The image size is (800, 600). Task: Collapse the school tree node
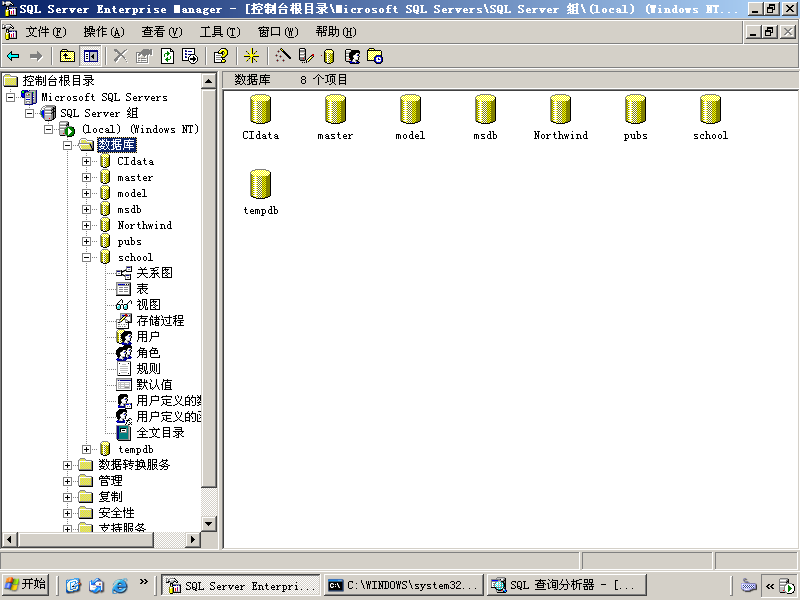(86, 258)
